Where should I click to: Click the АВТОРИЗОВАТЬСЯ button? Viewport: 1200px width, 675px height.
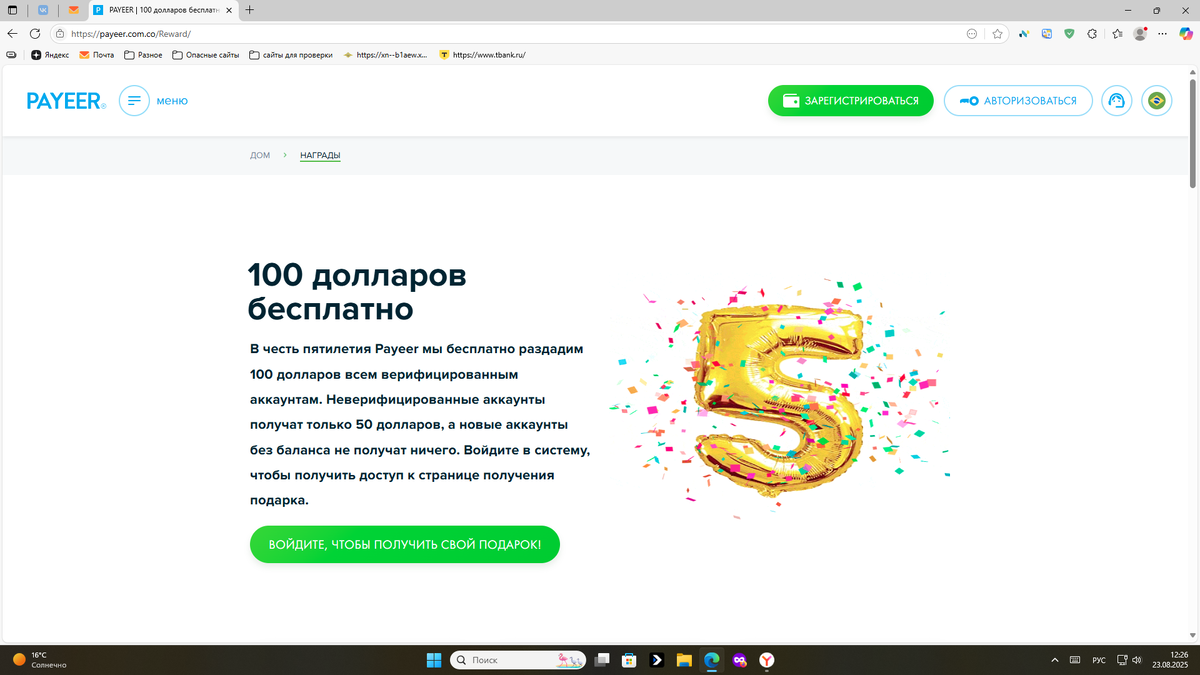click(x=1018, y=101)
